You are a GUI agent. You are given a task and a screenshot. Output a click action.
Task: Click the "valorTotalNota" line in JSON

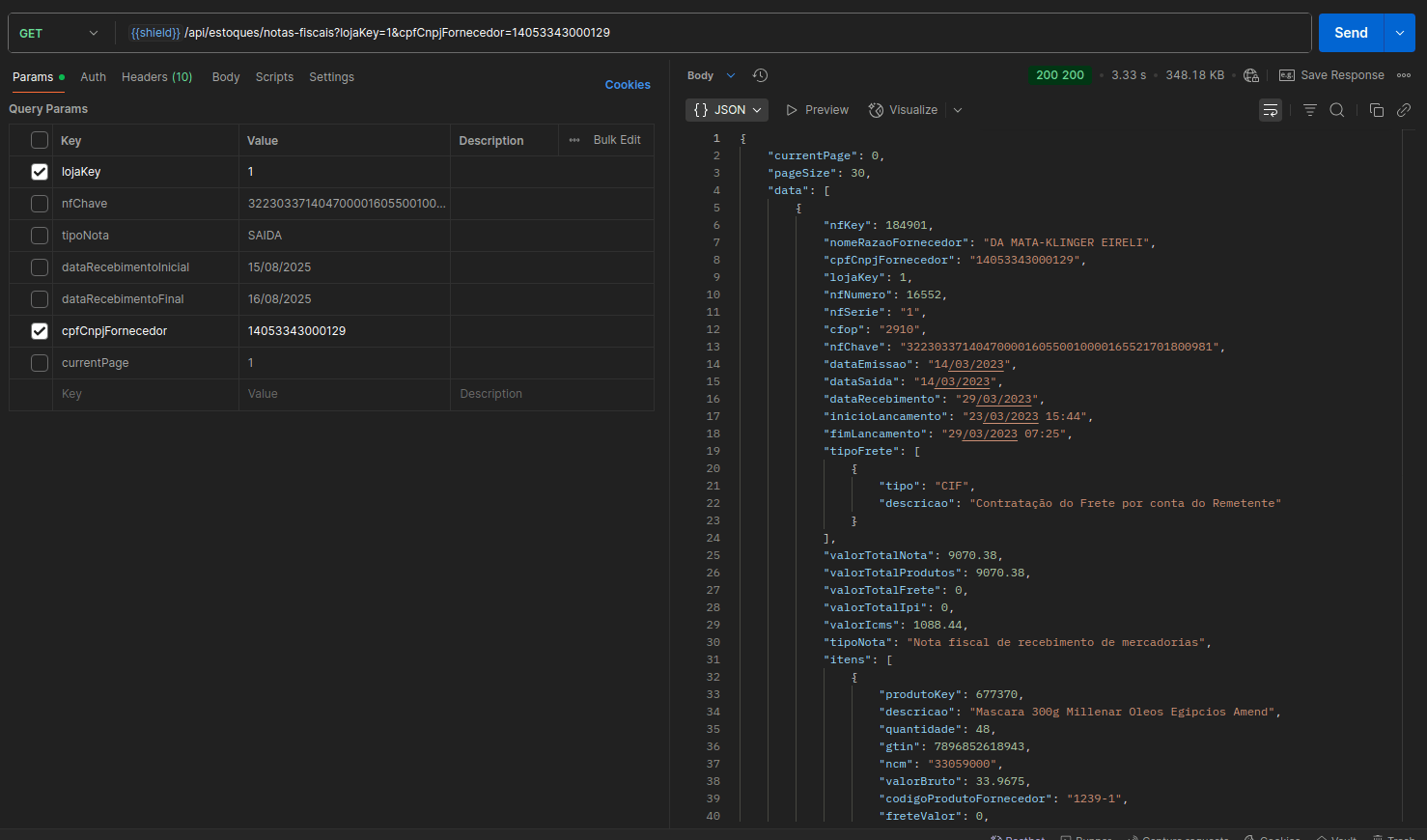(913, 556)
